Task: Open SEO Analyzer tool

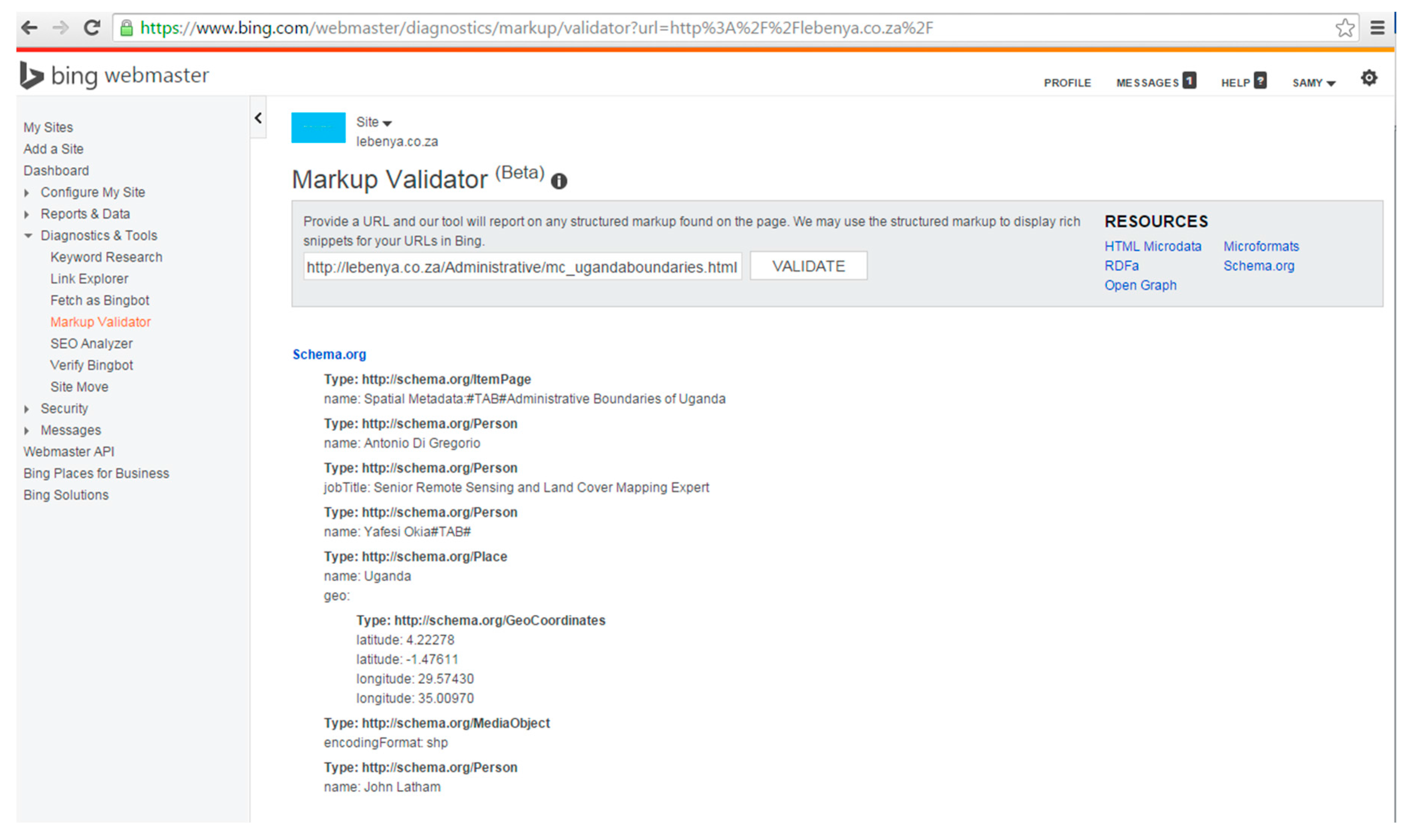Action: (x=91, y=343)
